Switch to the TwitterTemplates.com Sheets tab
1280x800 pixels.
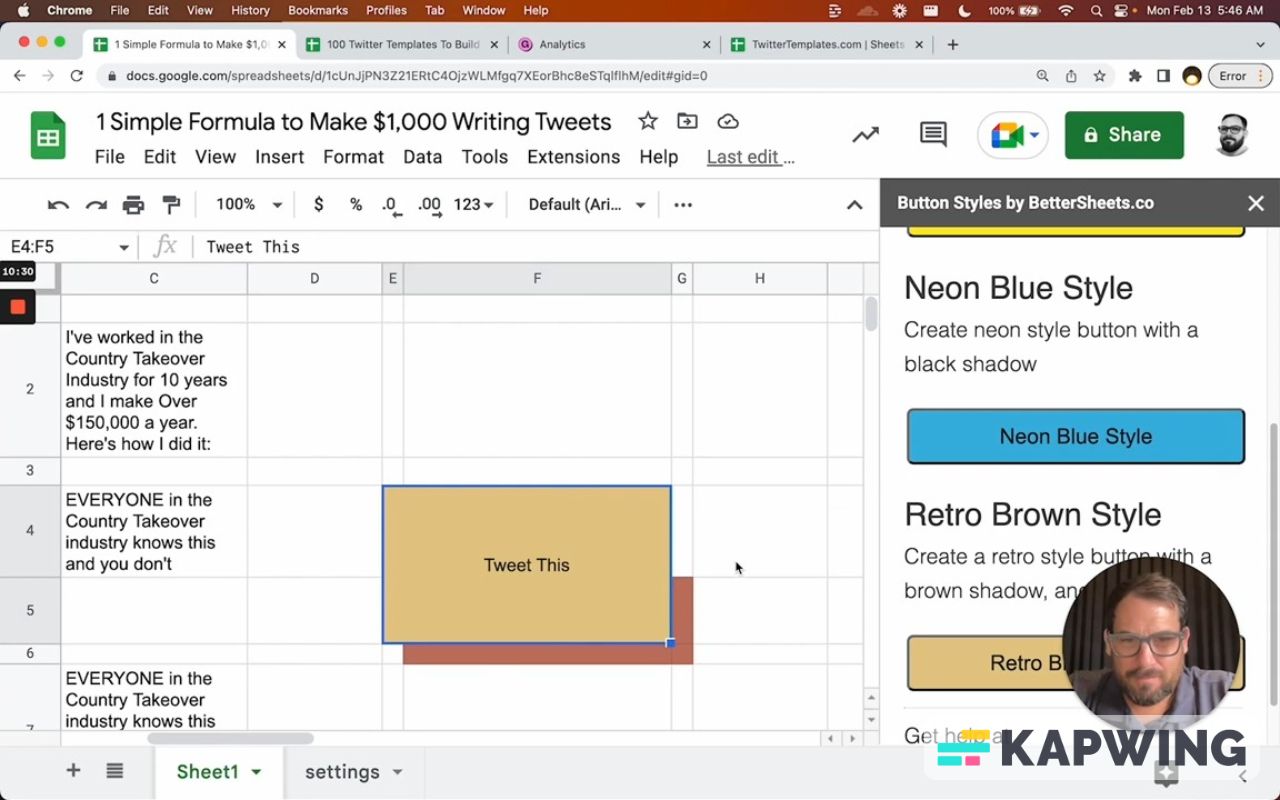pos(827,45)
